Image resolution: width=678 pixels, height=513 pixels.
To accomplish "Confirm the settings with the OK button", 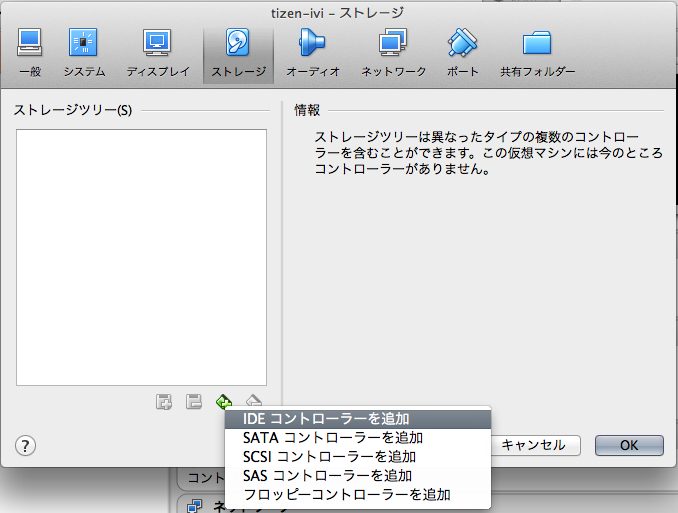I will click(x=629, y=445).
